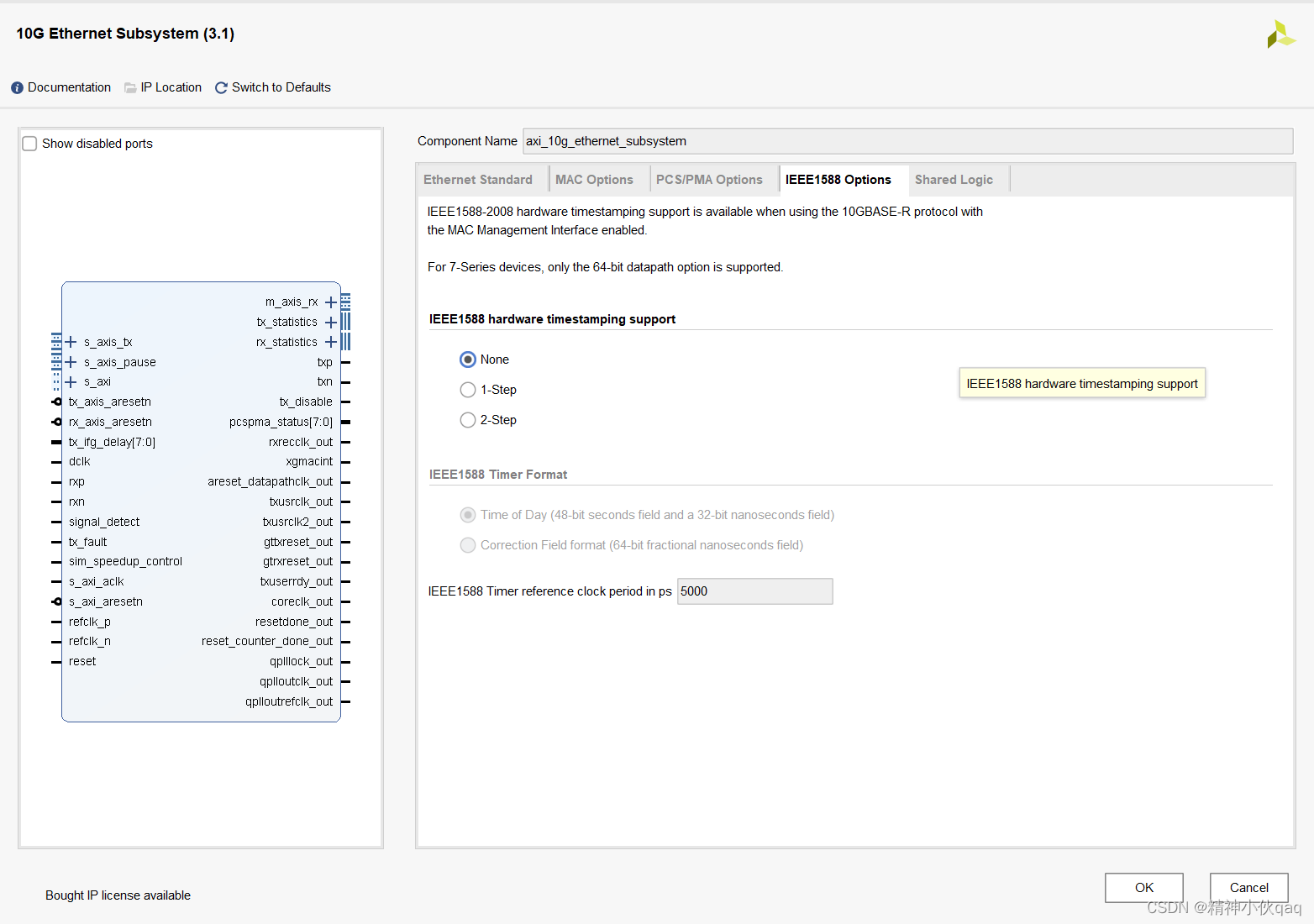Select 1-Step timestamping support
This screenshot has width=1314, height=924.
pos(468,390)
